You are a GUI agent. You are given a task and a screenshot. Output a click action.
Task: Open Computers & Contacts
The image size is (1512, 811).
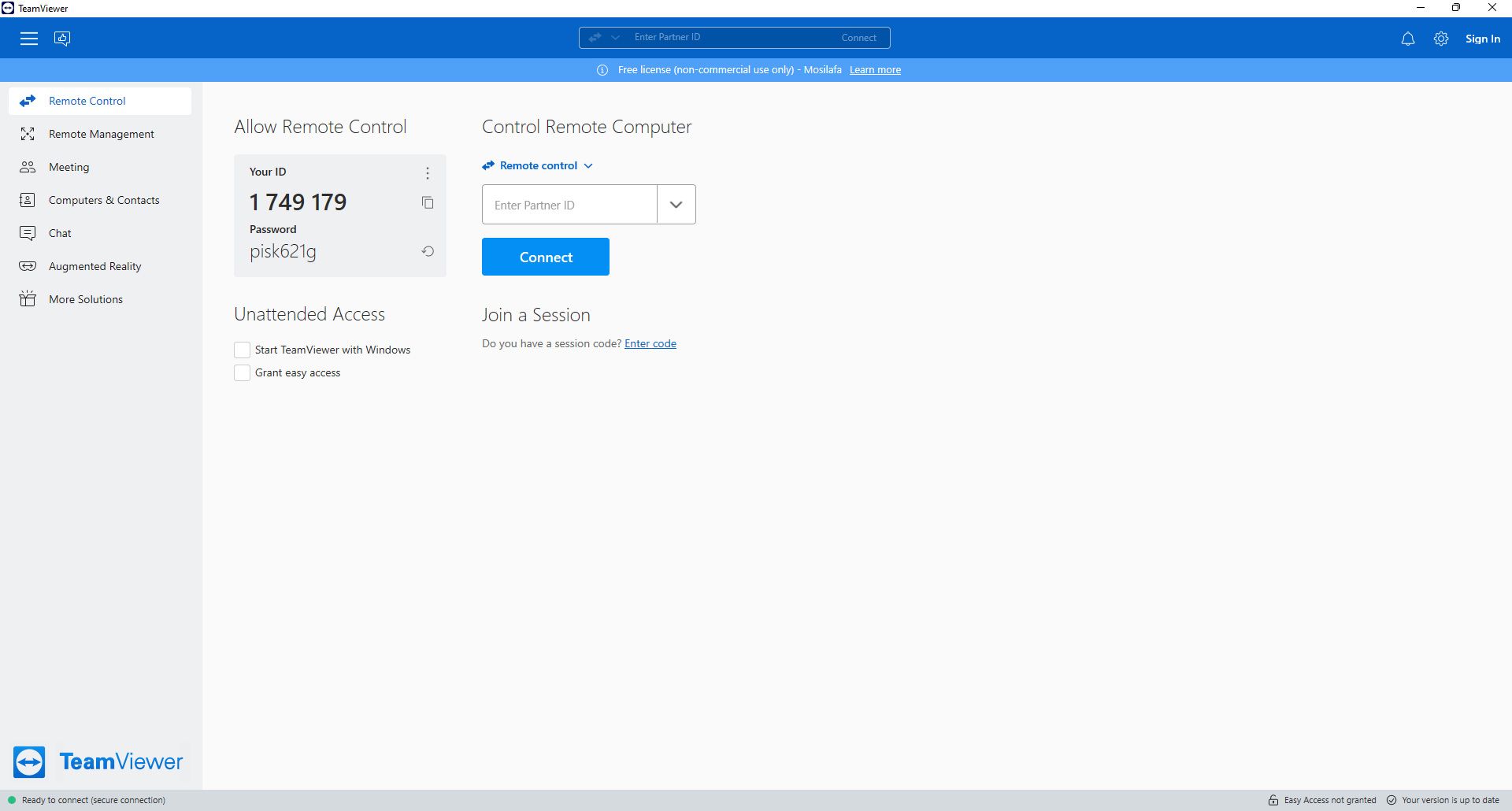click(x=100, y=200)
